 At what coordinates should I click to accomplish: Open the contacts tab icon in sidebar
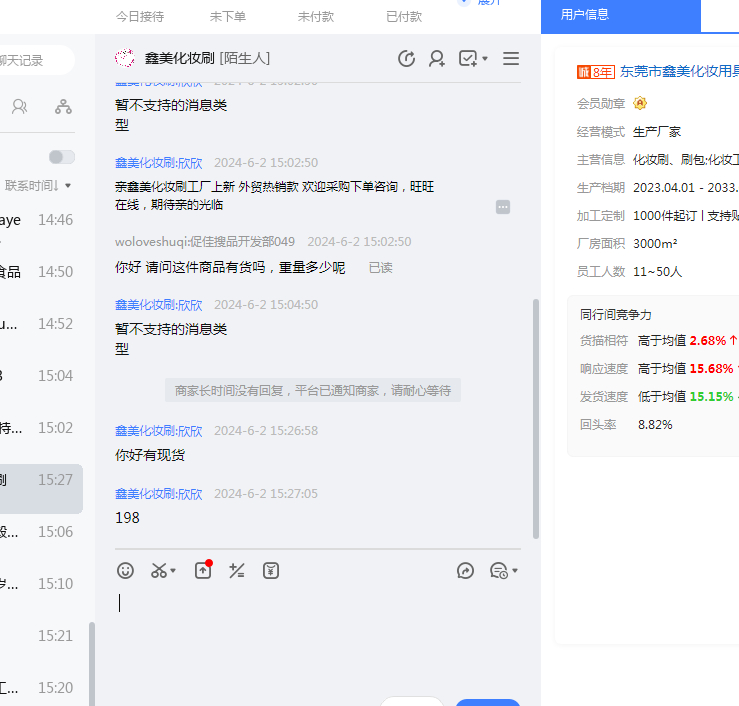click(x=19, y=106)
